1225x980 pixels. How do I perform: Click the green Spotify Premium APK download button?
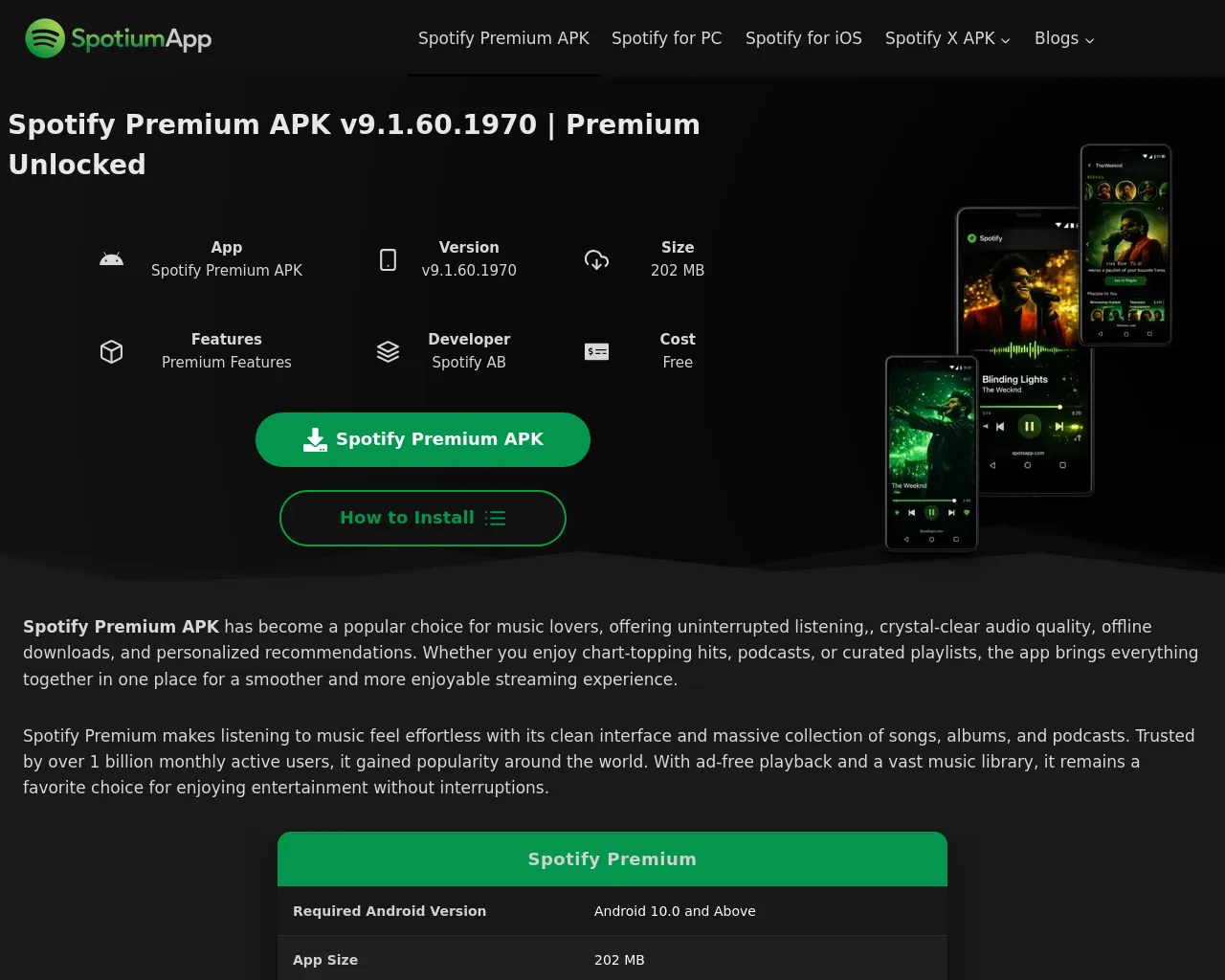click(423, 439)
